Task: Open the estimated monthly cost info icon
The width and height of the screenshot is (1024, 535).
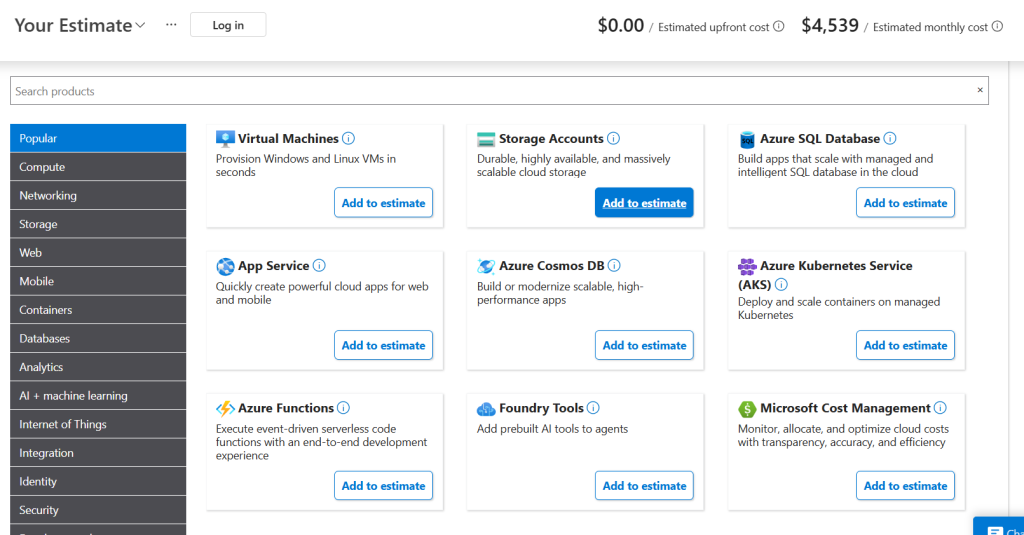Action: 997,27
